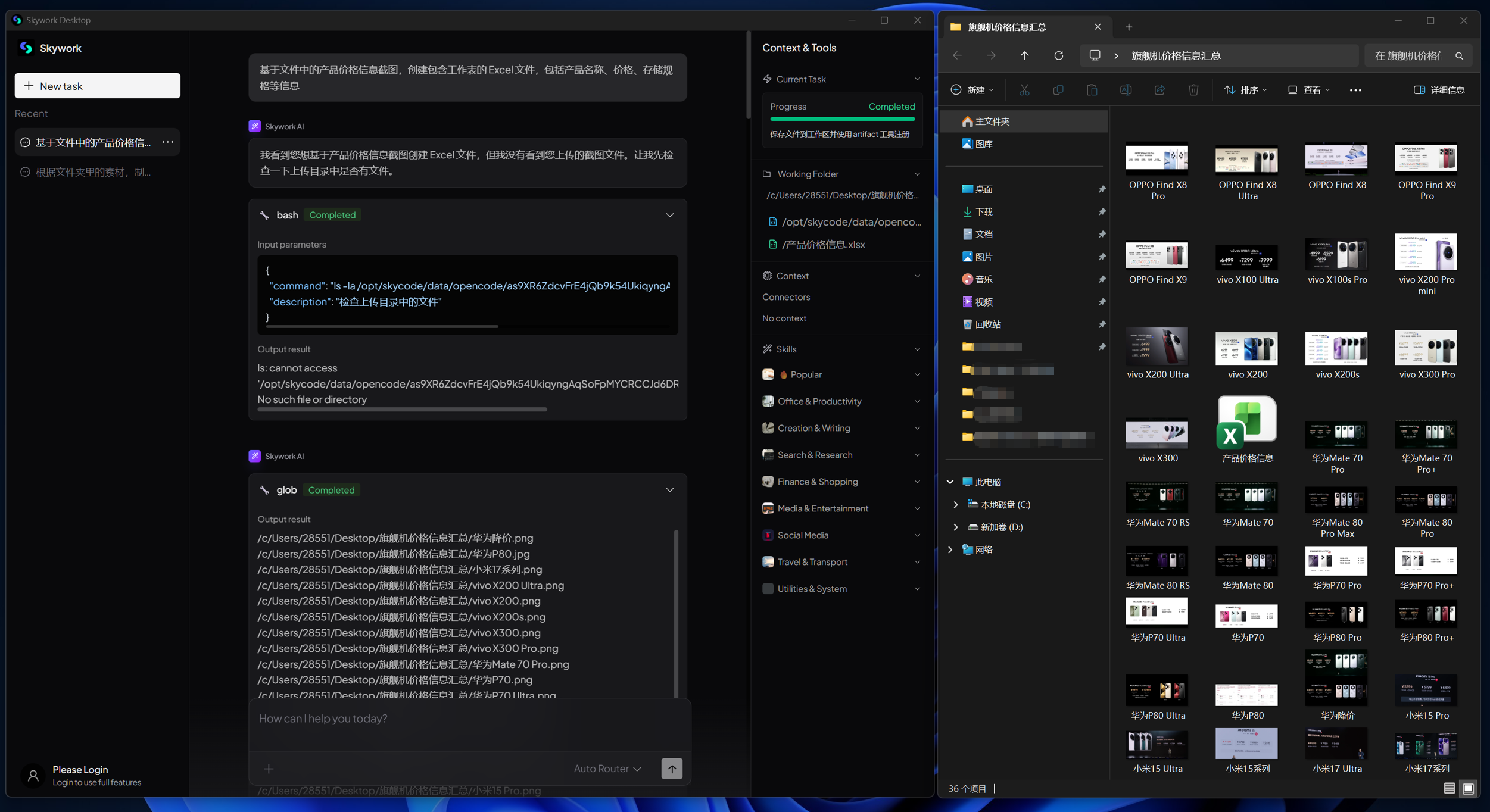The image size is (1490, 812).
Task: Click the refresh icon in File Explorer
Action: (x=1058, y=55)
